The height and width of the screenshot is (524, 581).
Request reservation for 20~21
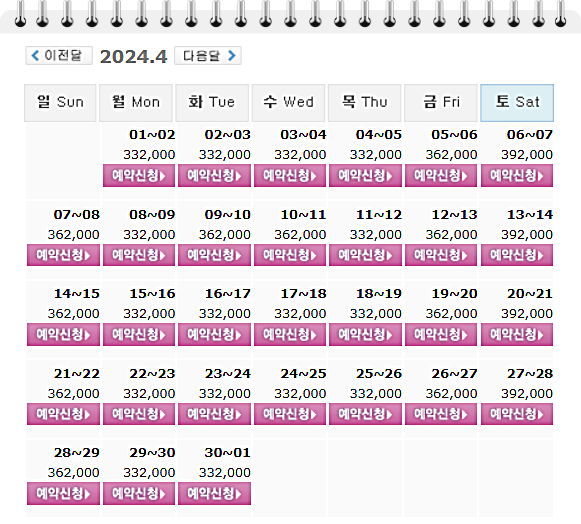pyautogui.click(x=517, y=335)
